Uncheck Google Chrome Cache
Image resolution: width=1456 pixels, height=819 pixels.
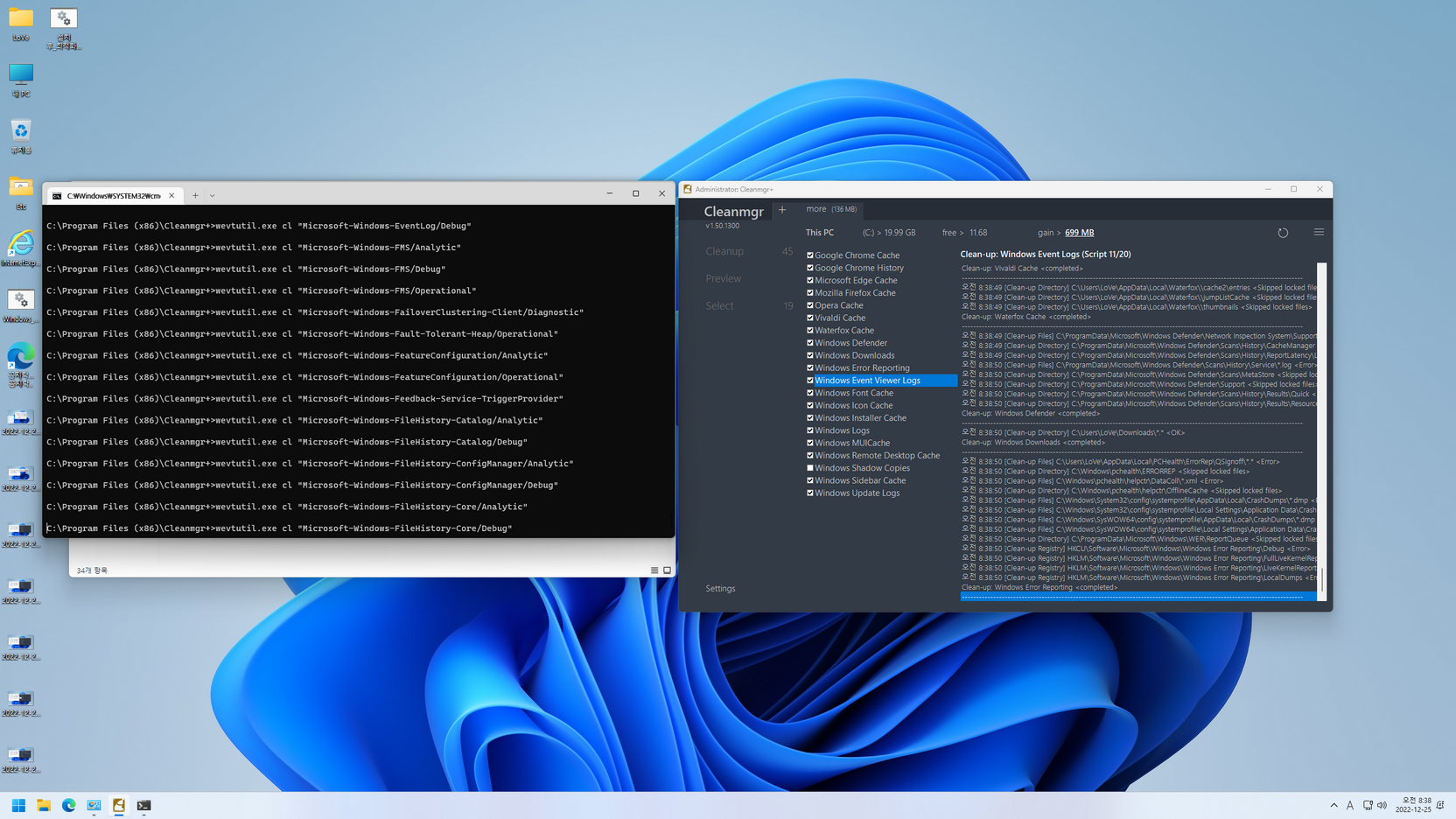pyautogui.click(x=810, y=255)
